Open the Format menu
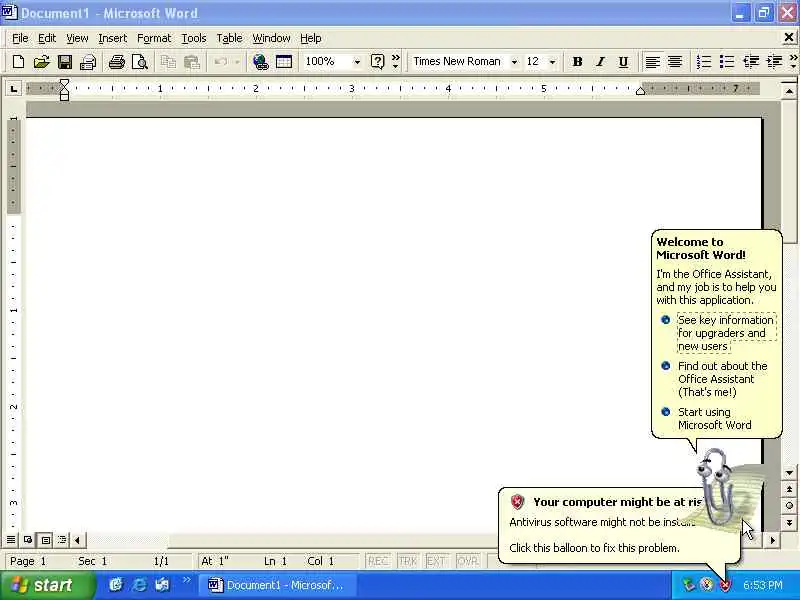800x600 pixels. pyautogui.click(x=154, y=38)
